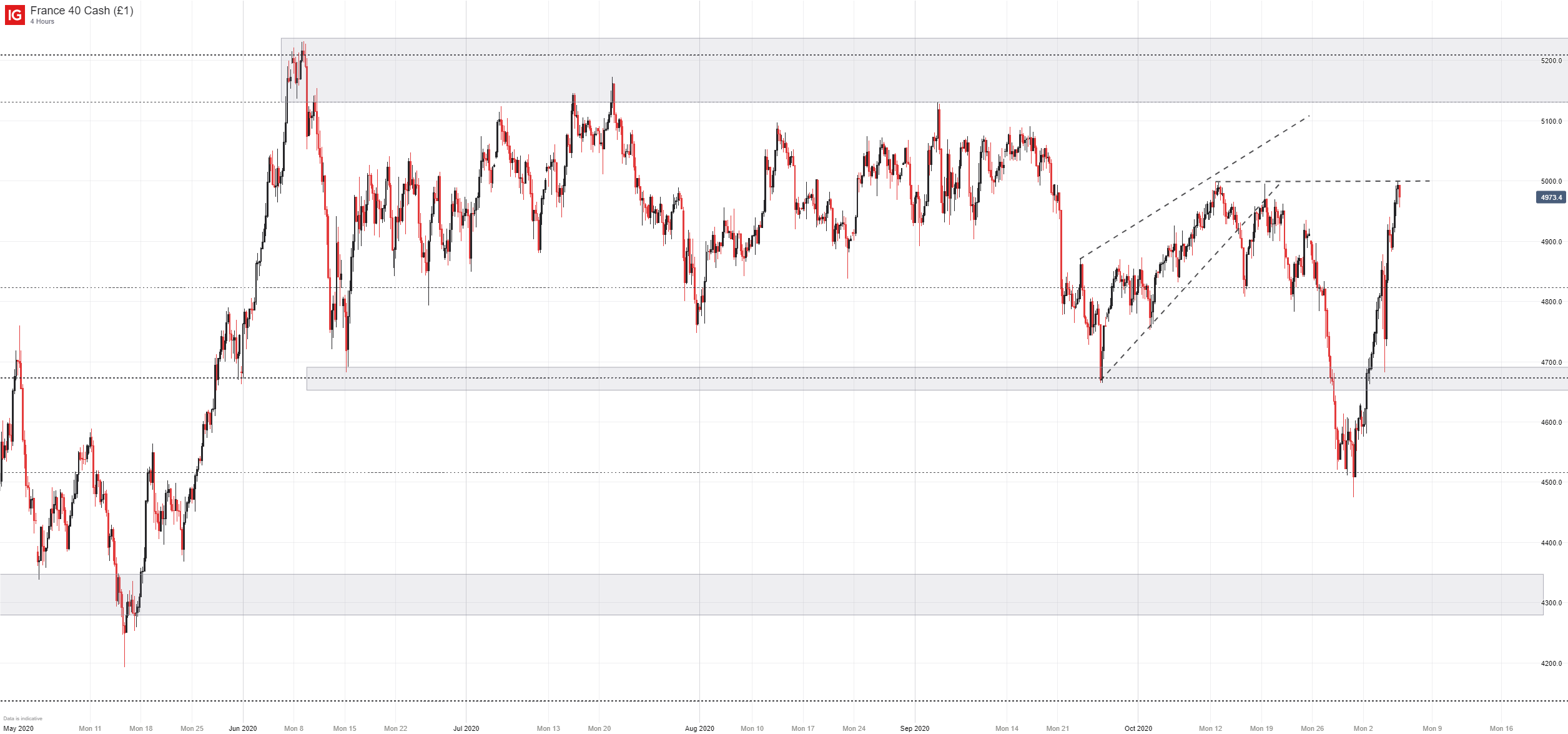Click the Mon 14 date label
Image resolution: width=1568 pixels, height=734 pixels.
tap(1007, 728)
